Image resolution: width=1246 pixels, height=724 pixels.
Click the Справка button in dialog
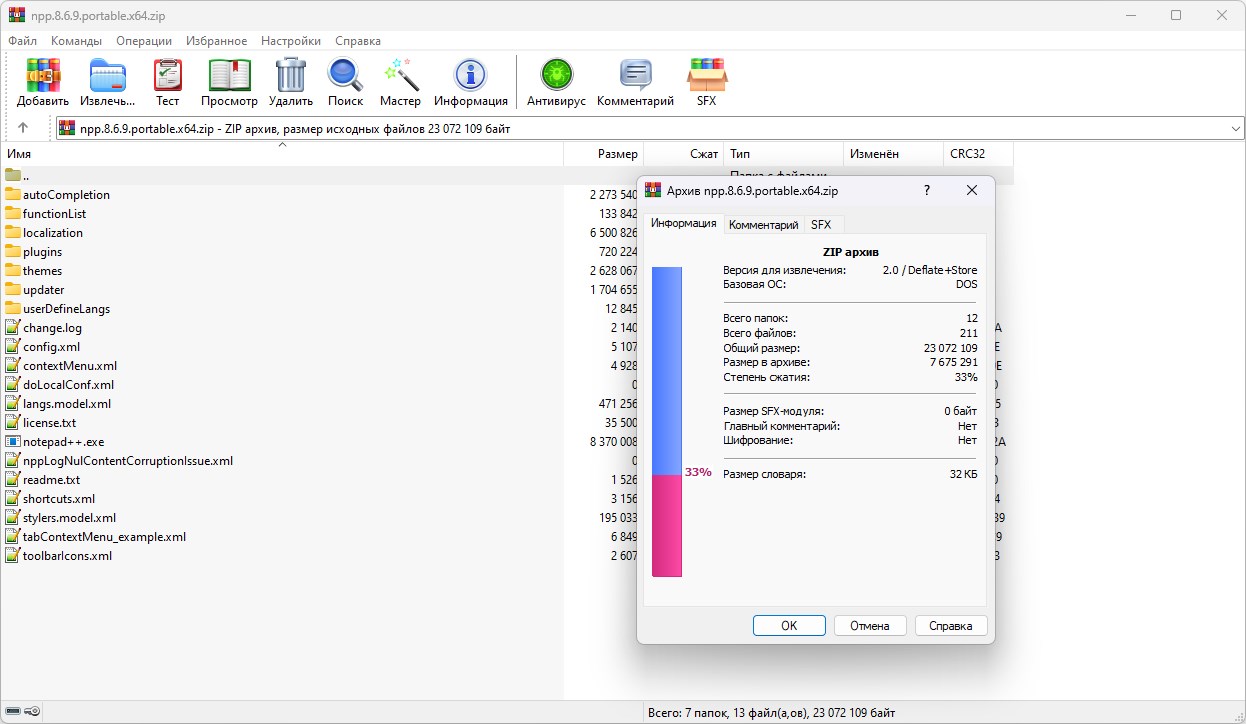click(951, 626)
